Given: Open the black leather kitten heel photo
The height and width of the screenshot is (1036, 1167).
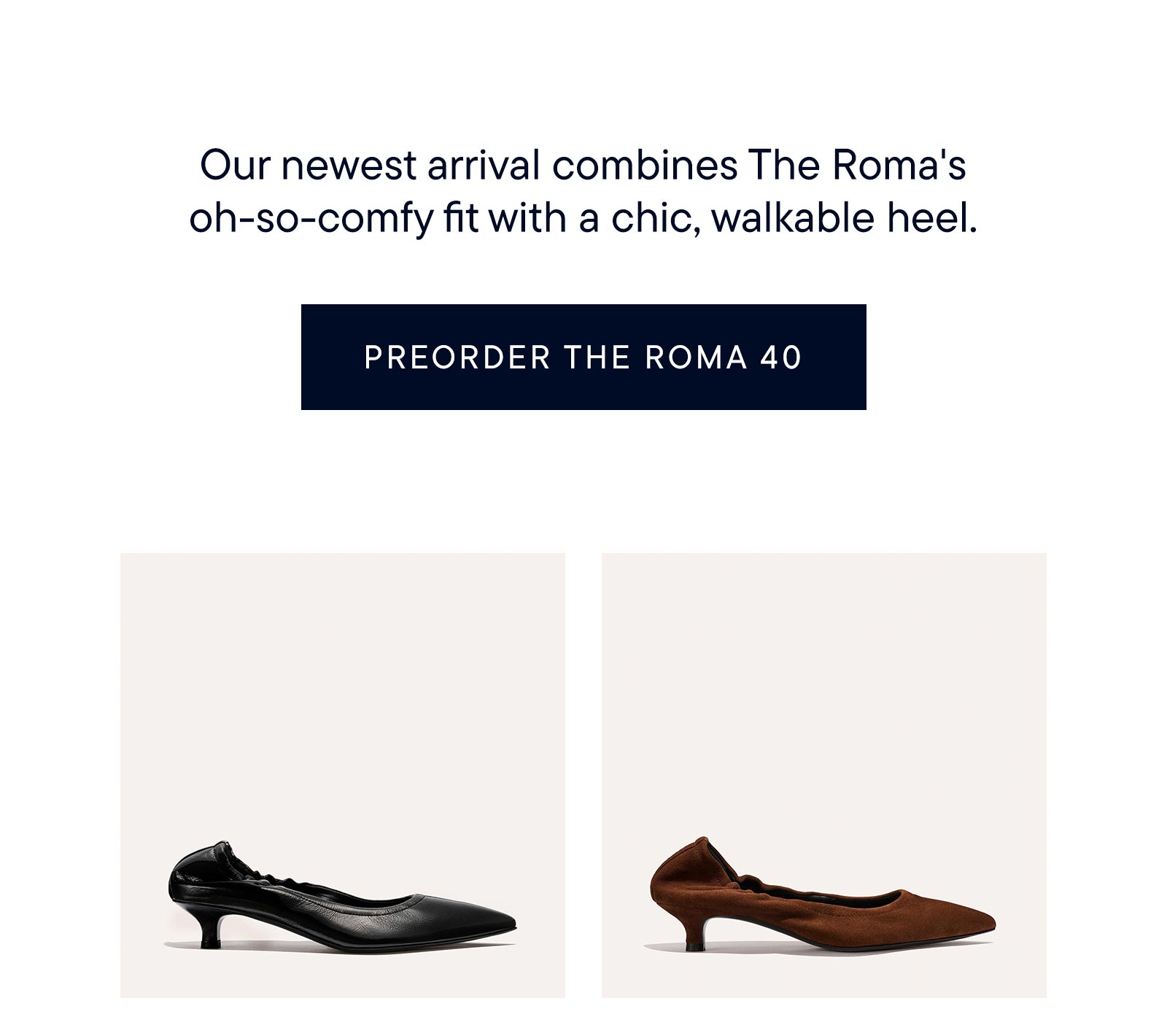Looking at the screenshot, I should point(342,775).
